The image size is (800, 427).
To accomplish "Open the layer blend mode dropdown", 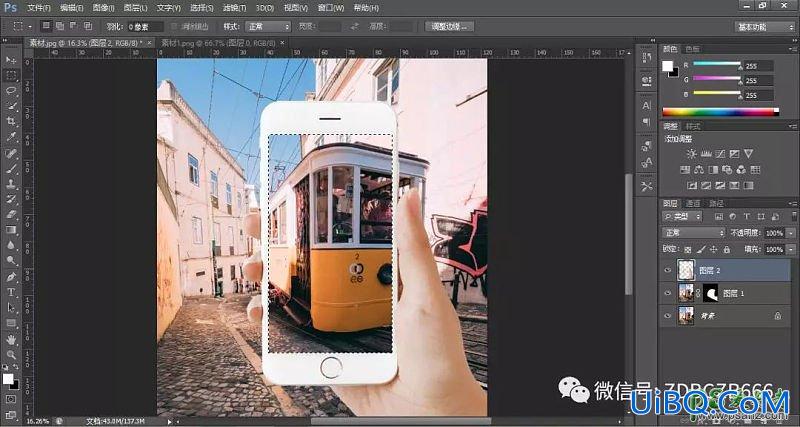I will (693, 233).
